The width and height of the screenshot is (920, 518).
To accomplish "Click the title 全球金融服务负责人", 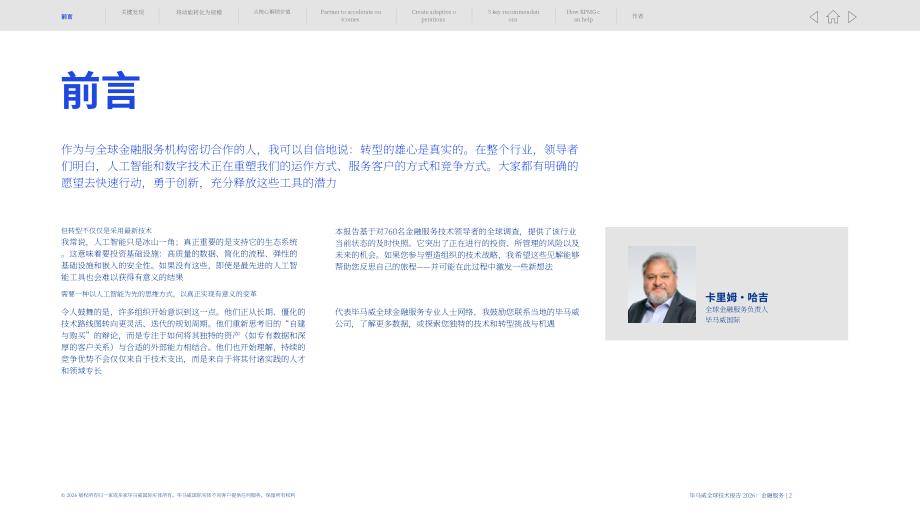I will (x=736, y=310).
